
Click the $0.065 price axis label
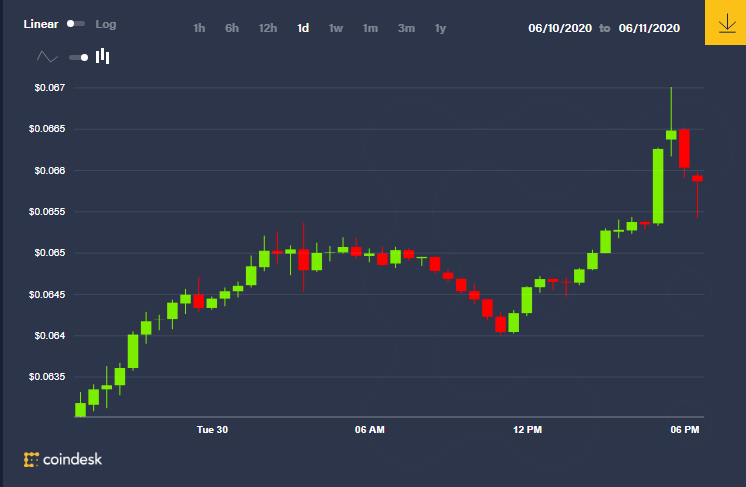pyautogui.click(x=50, y=253)
